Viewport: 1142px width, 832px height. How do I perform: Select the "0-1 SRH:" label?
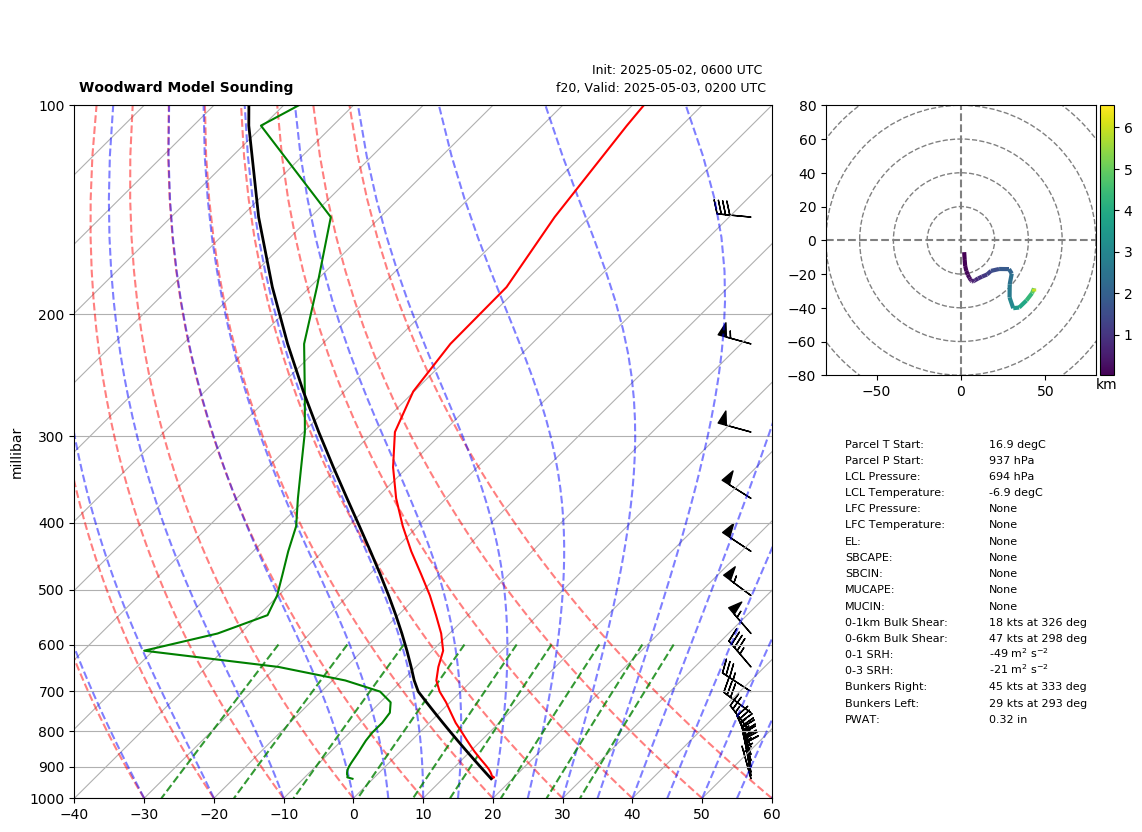[868, 654]
